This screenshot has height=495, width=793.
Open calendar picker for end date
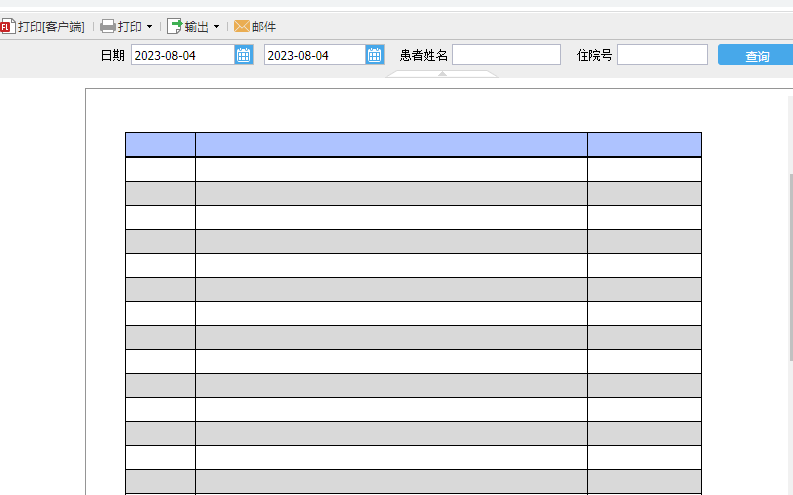click(375, 55)
